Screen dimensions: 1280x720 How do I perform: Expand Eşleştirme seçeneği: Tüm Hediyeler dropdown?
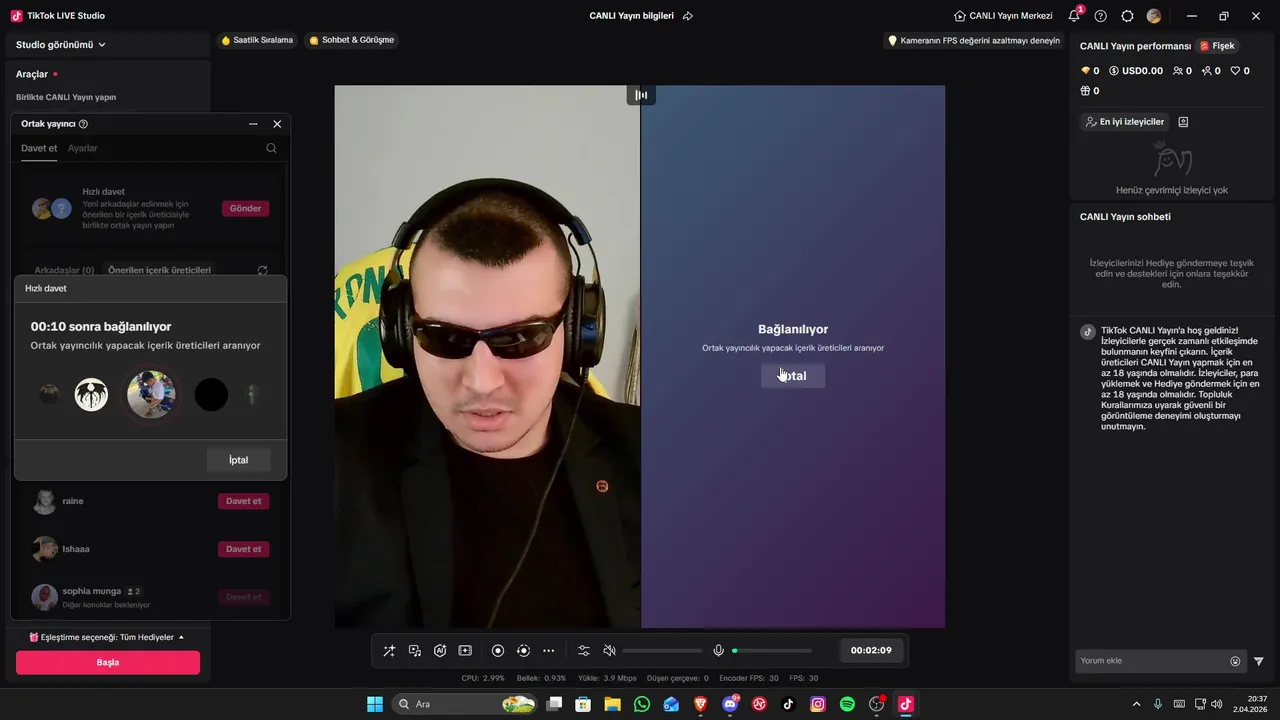[107, 637]
